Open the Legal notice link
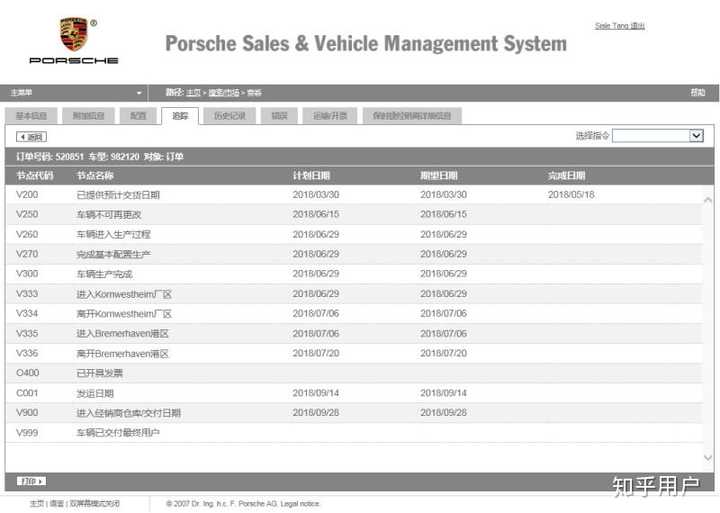 tap(299, 504)
